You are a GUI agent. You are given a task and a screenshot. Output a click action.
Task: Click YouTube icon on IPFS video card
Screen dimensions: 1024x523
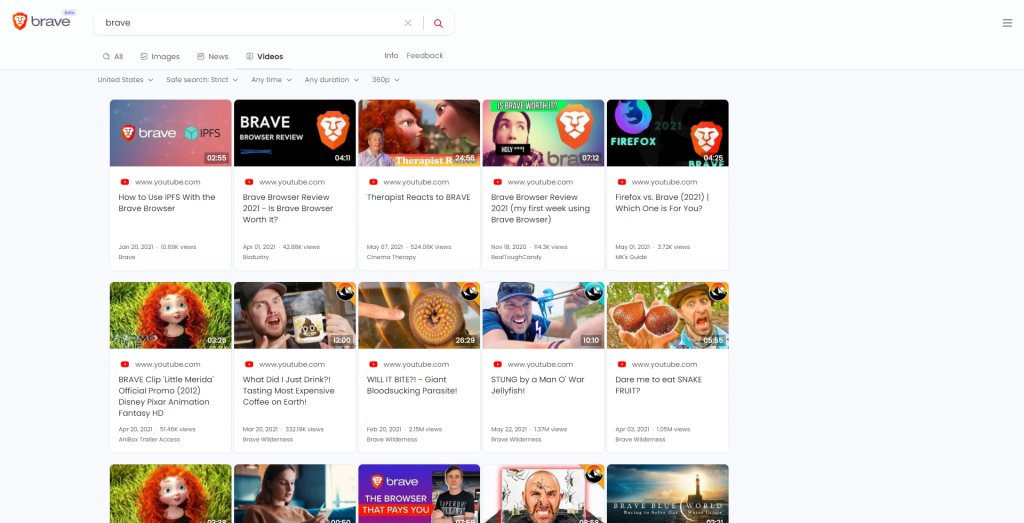(124, 182)
